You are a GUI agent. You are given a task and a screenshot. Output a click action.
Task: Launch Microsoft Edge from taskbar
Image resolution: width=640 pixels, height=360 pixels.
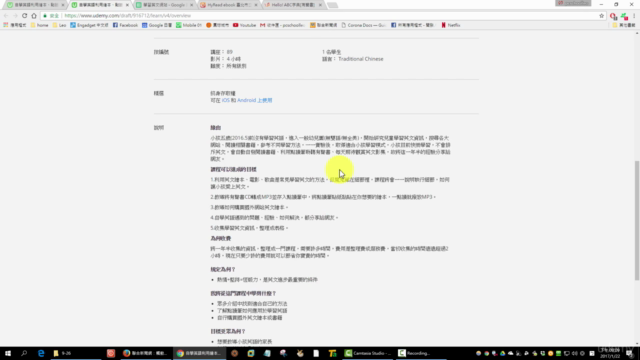[x=41, y=353]
